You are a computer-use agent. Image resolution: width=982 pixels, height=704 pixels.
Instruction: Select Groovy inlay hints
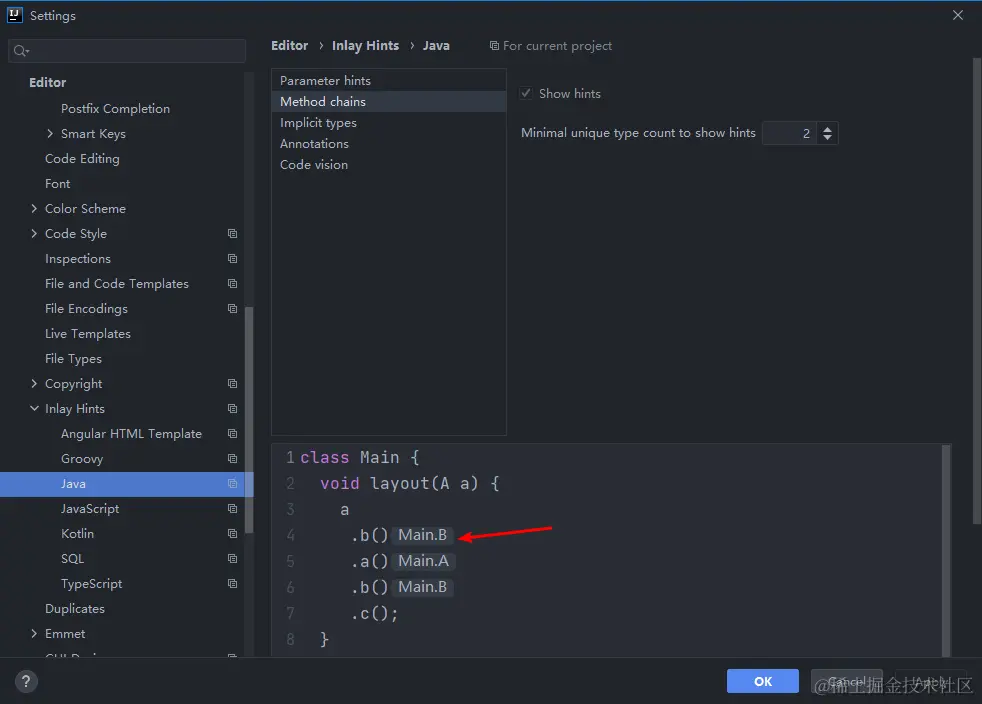[82, 458]
